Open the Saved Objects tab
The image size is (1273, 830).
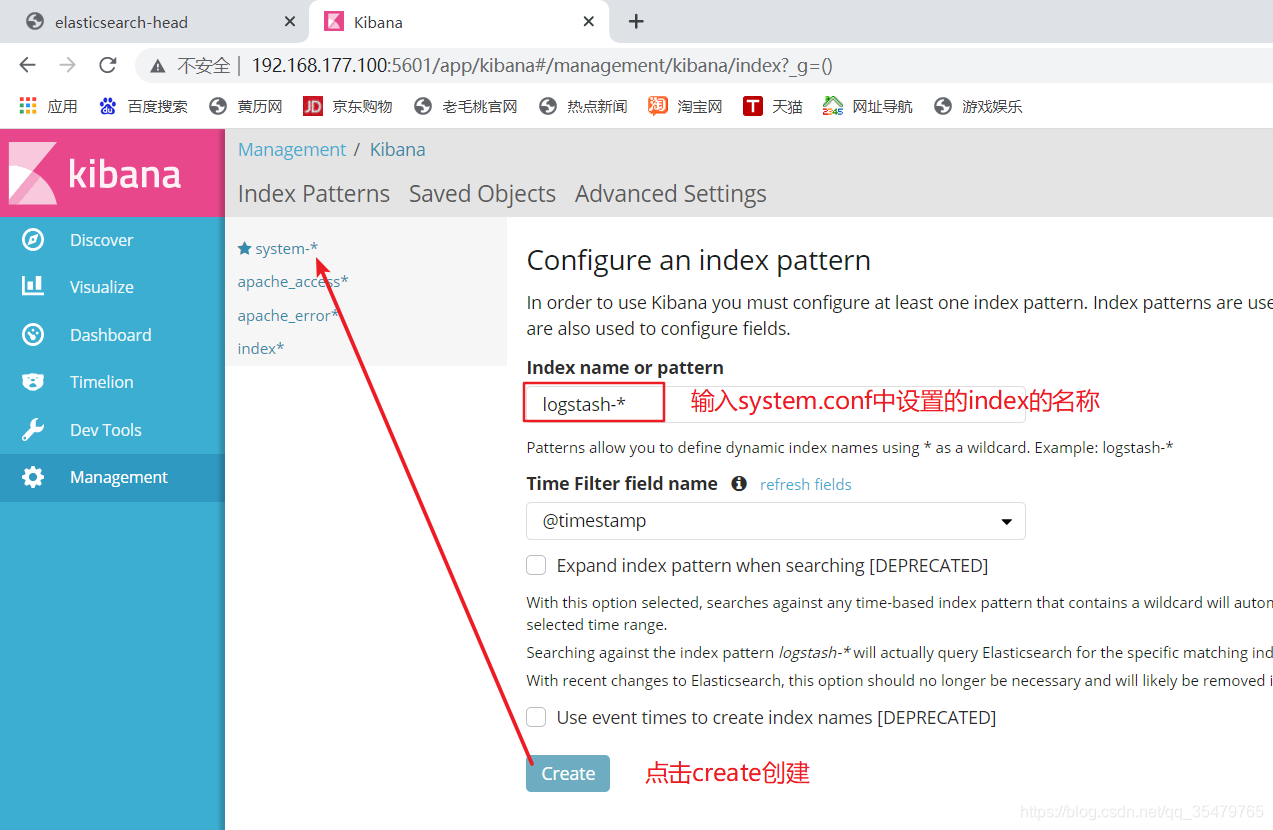[x=482, y=193]
